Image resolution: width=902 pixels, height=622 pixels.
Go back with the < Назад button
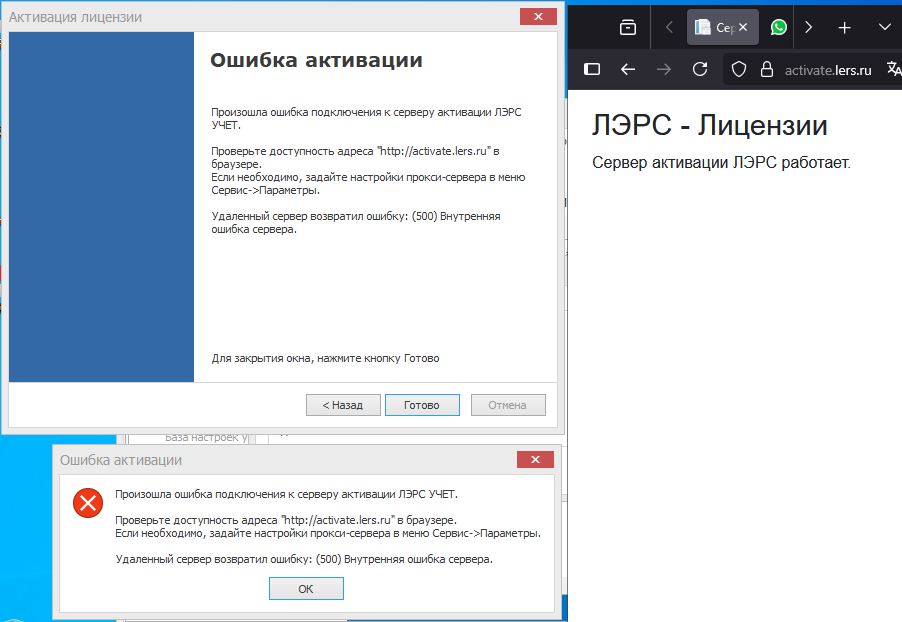(x=343, y=405)
